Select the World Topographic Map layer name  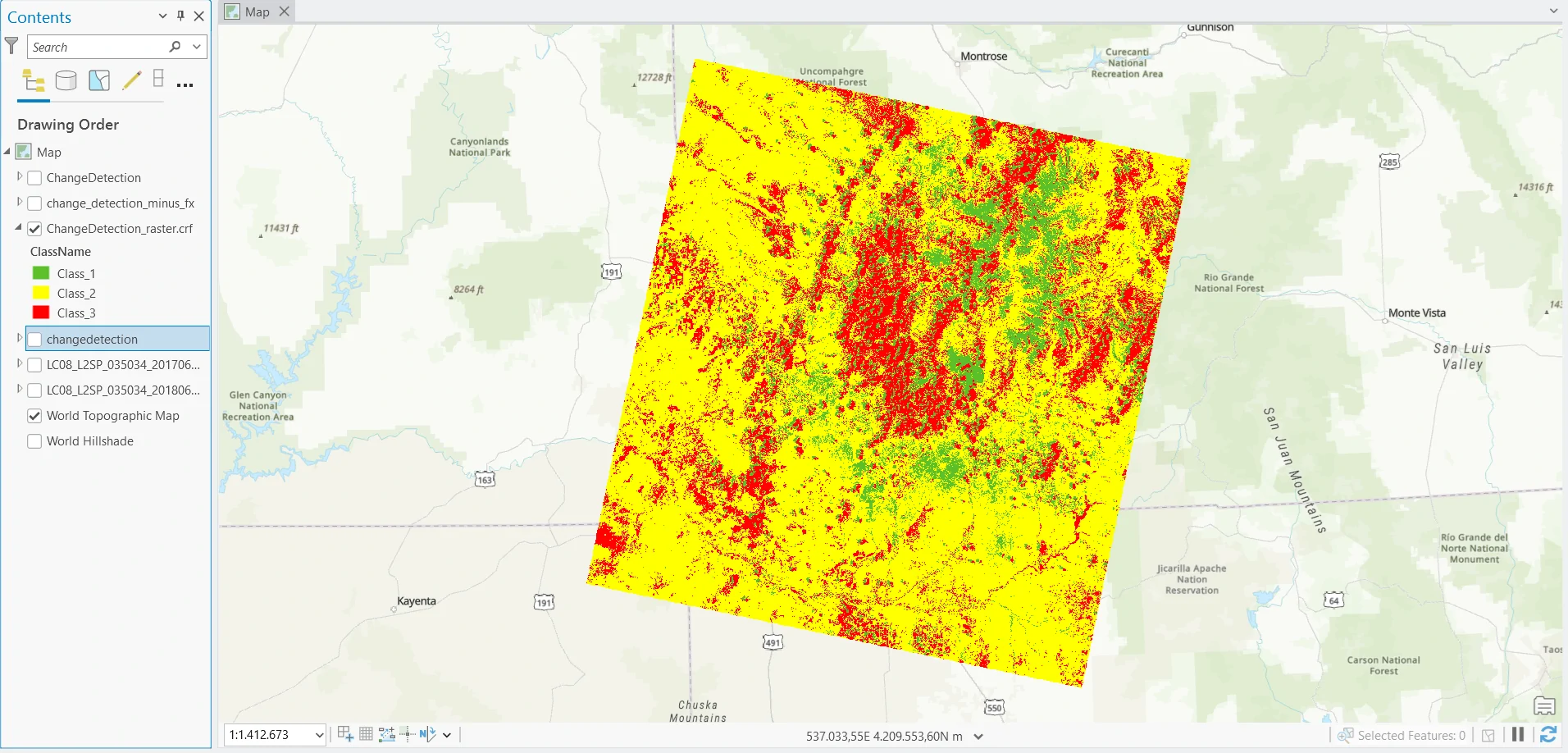click(113, 416)
